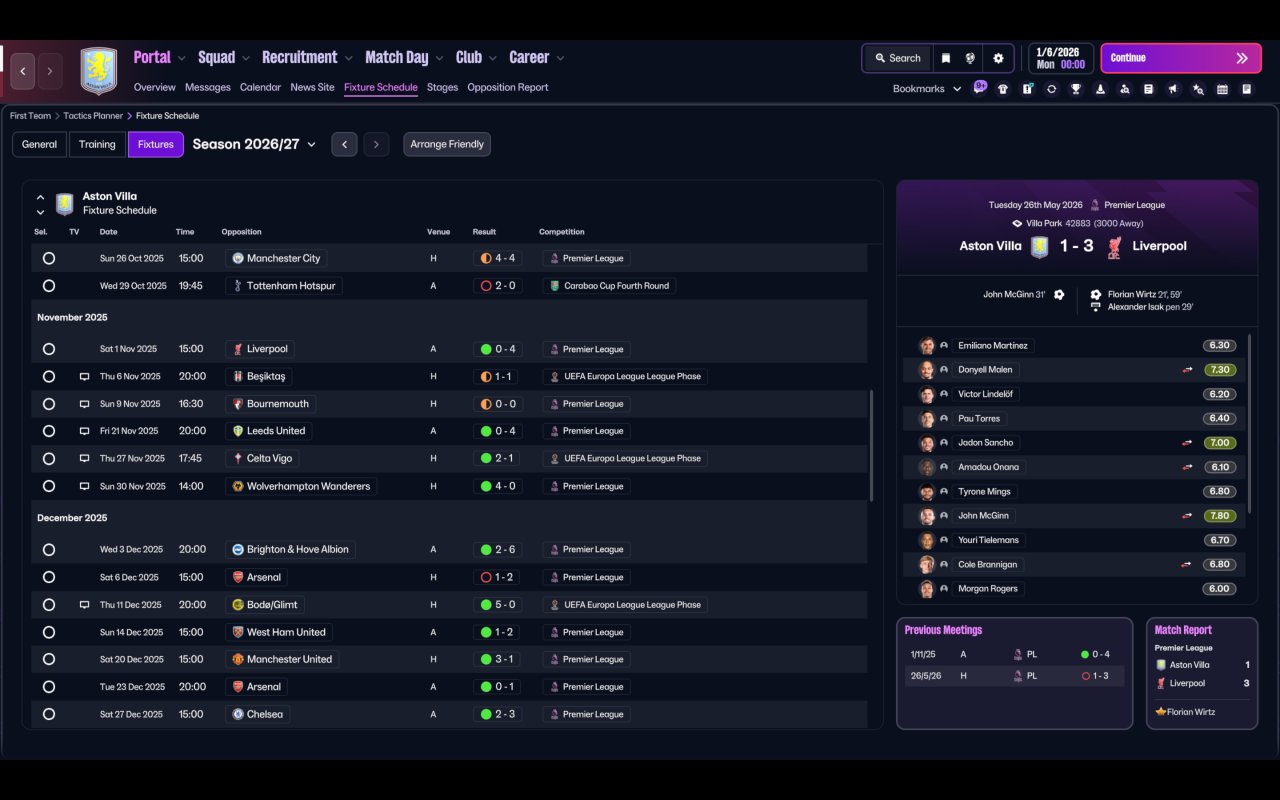Viewport: 1280px width, 800px height.
Task: Click the Search button
Action: pyautogui.click(x=897, y=58)
